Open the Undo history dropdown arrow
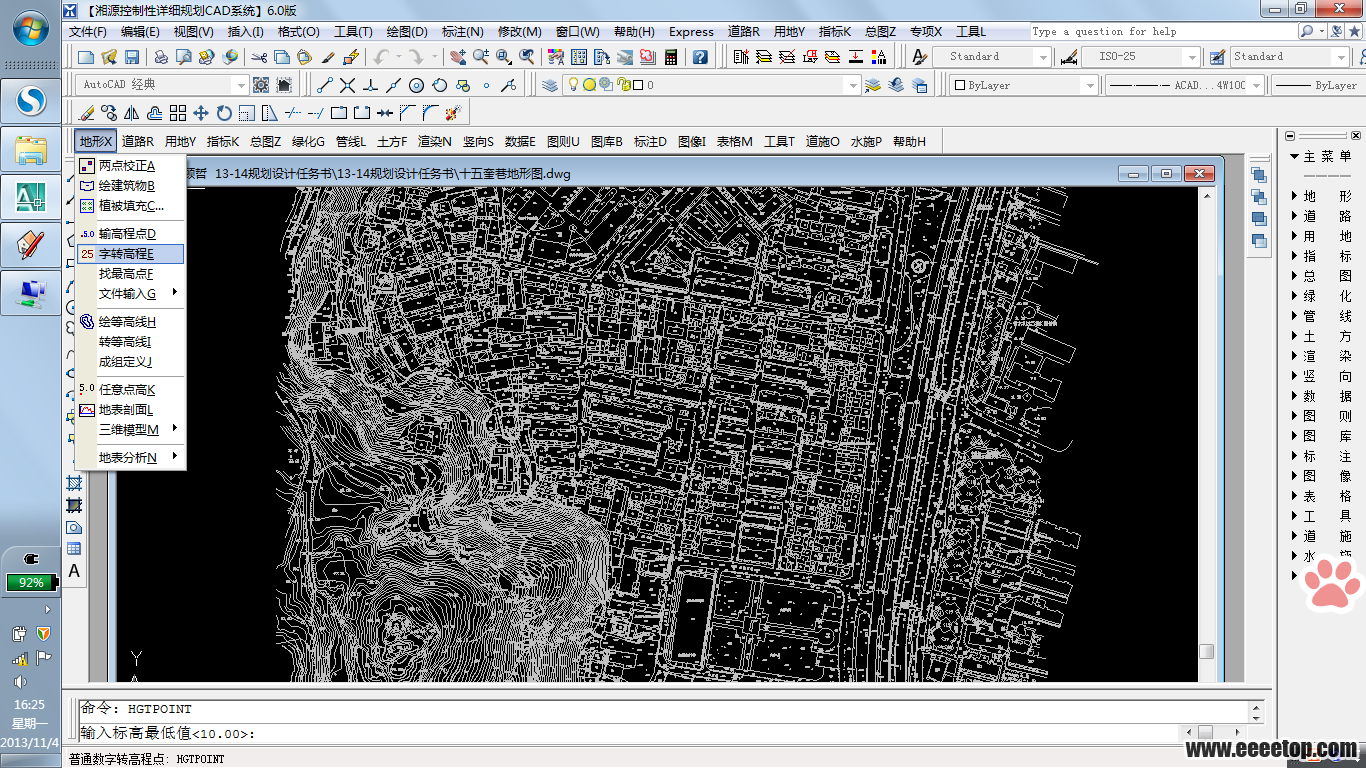This screenshot has width=1366, height=768. (x=397, y=57)
